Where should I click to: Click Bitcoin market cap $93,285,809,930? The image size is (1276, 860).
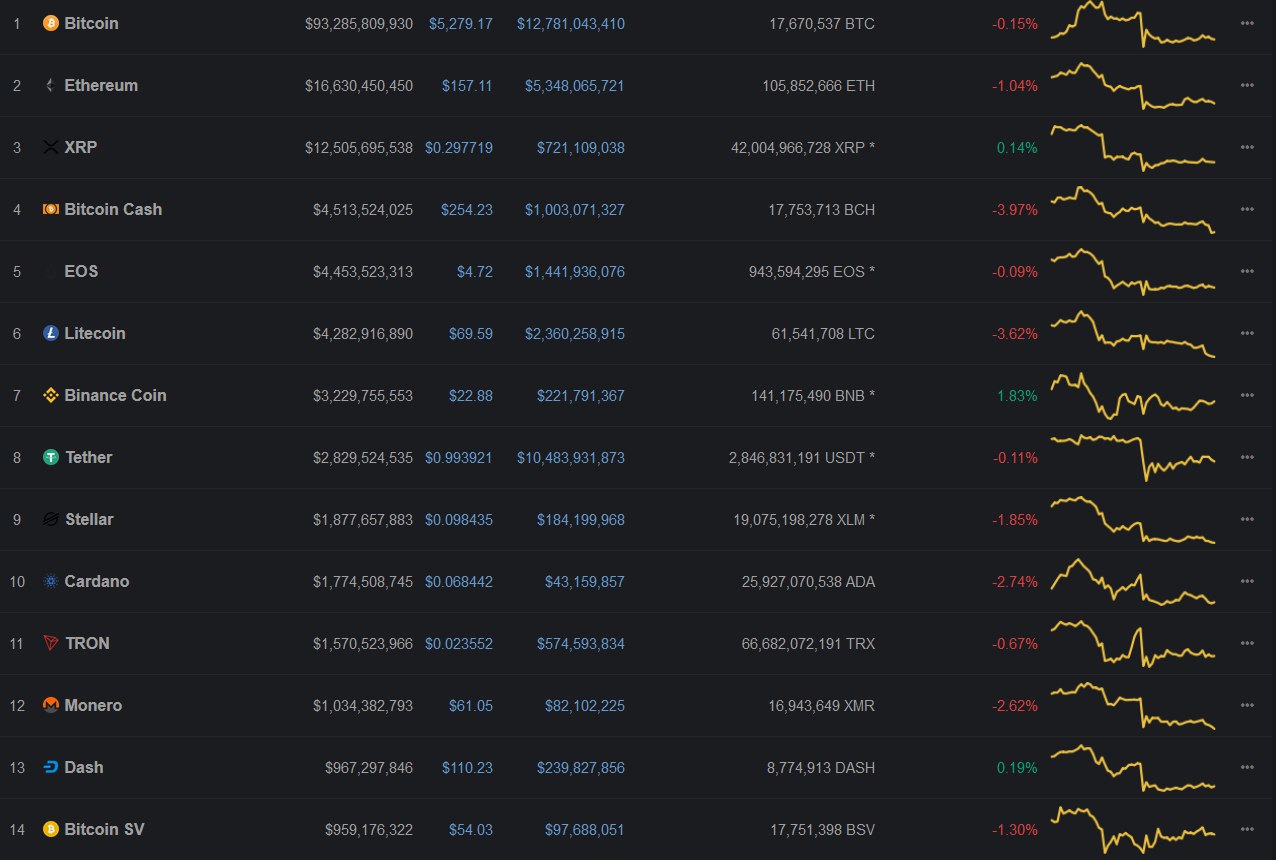pos(359,23)
